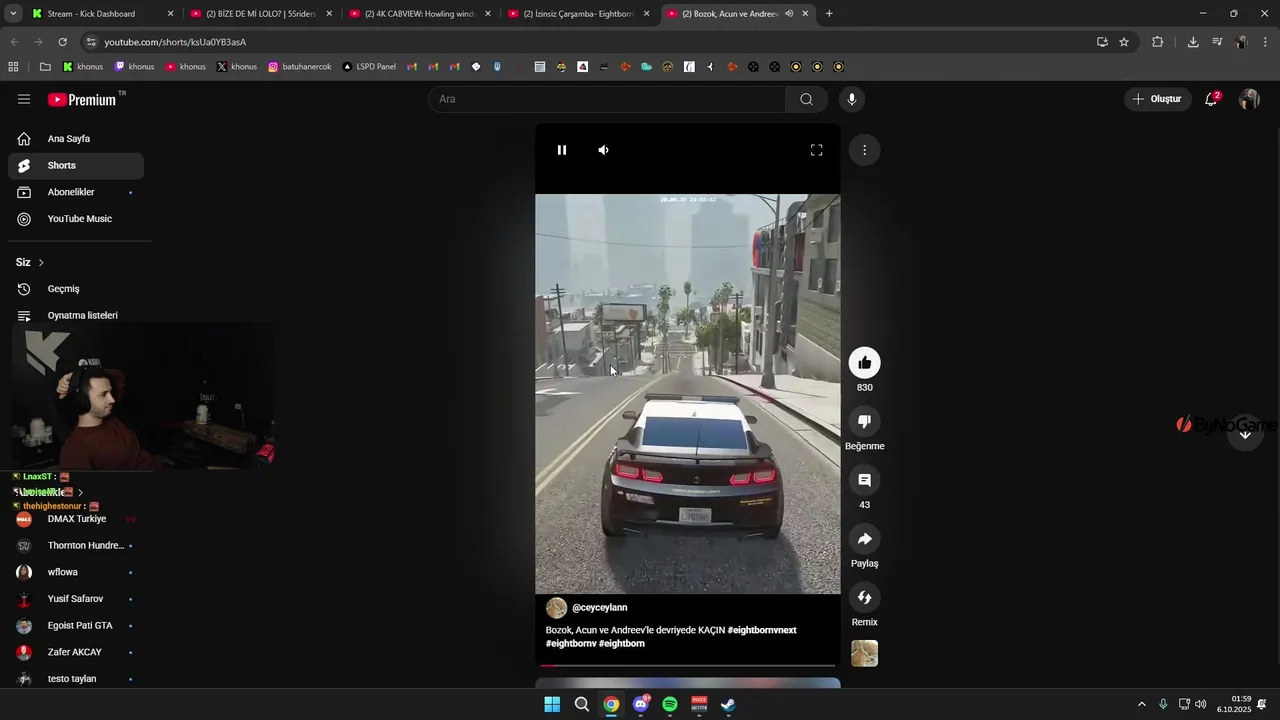1280x720 pixels.
Task: Select Shorts in the sidebar
Action: (x=76, y=165)
